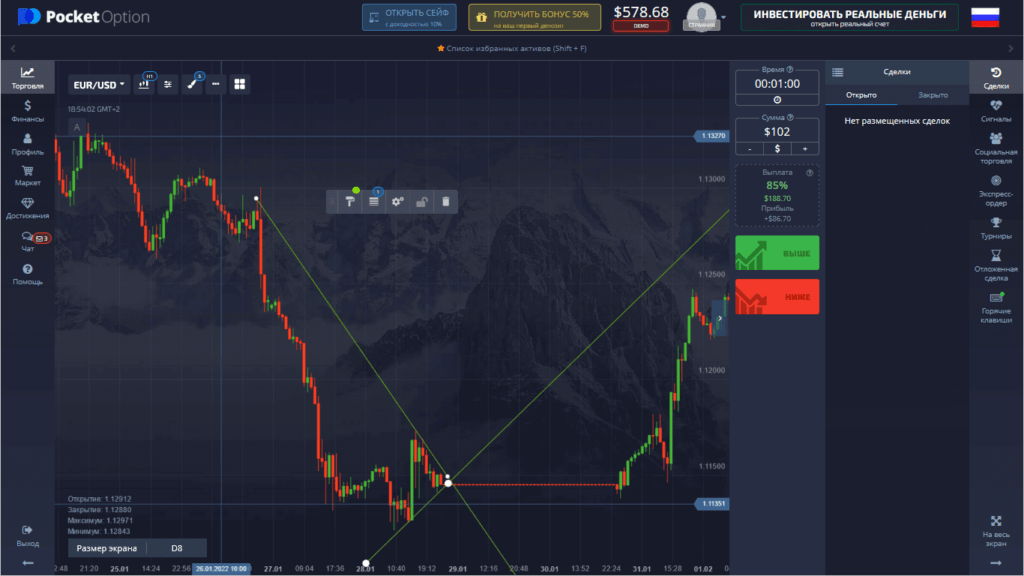Expand the EUR/USD asset dropdown

click(97, 85)
